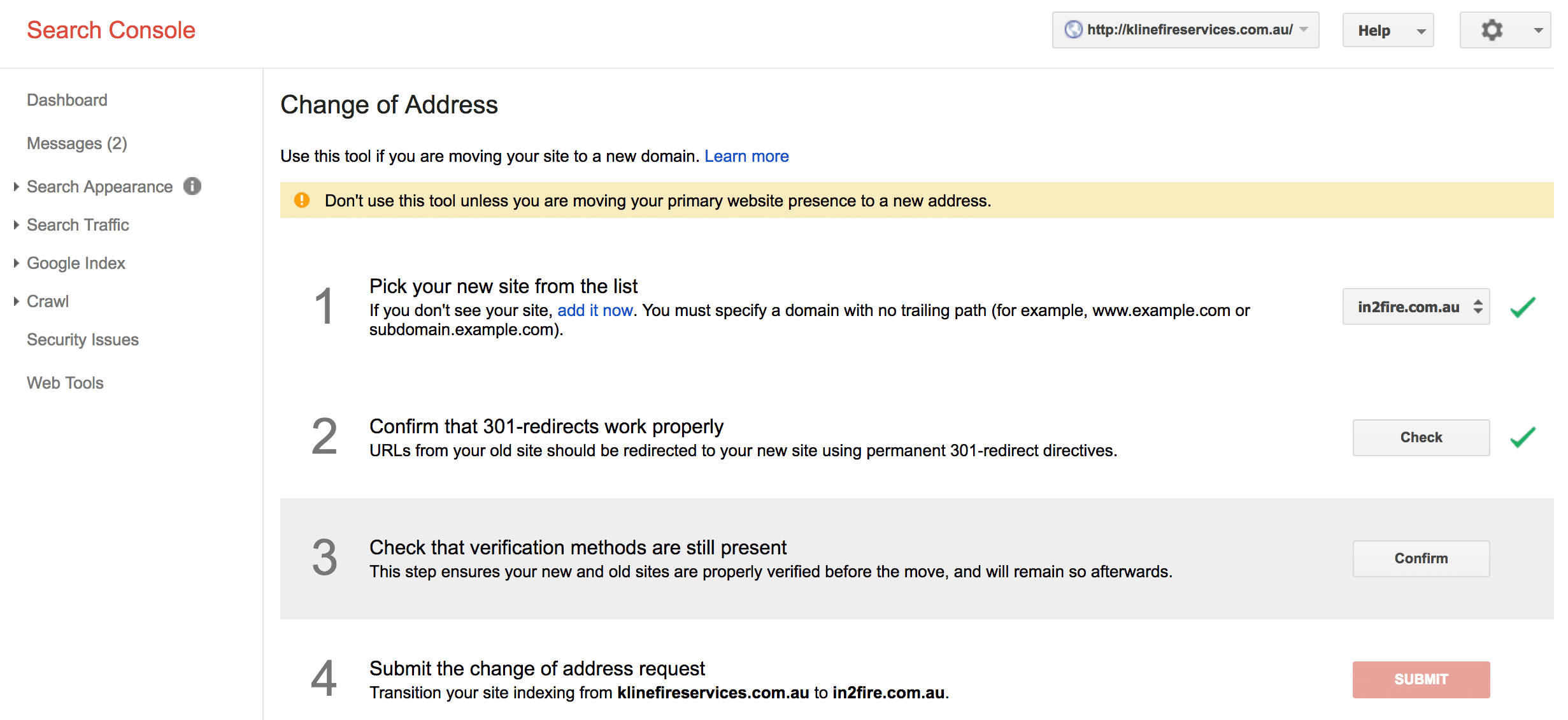Click the Check button for 301-redirects

click(x=1421, y=437)
